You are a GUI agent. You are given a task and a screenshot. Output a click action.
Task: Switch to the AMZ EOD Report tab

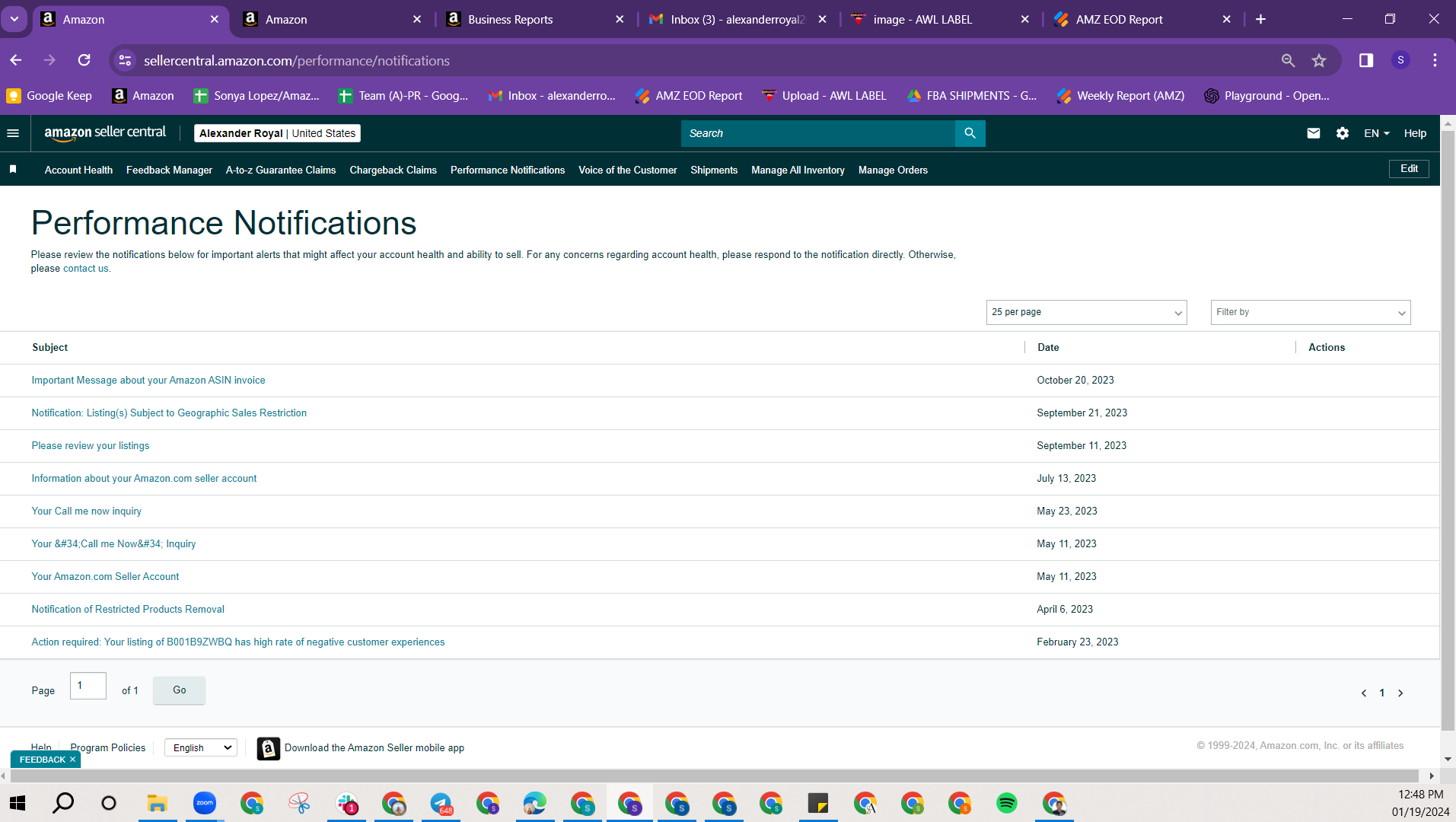[1142, 19]
